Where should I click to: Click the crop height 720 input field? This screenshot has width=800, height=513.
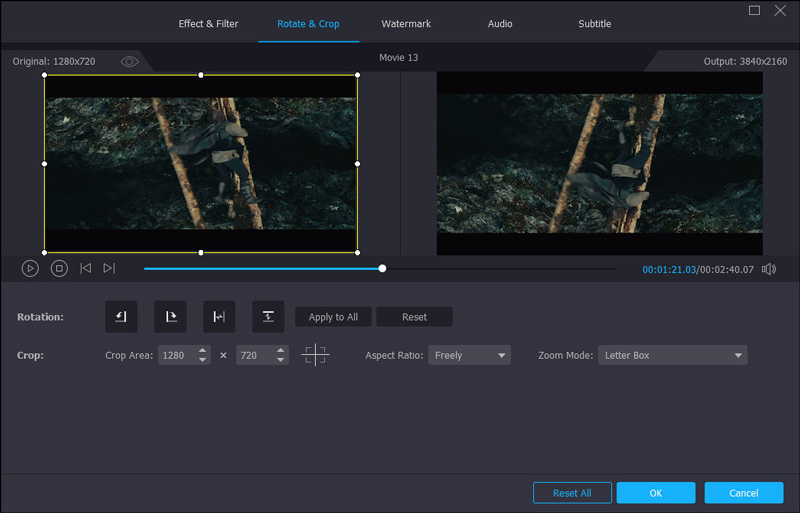coord(251,355)
